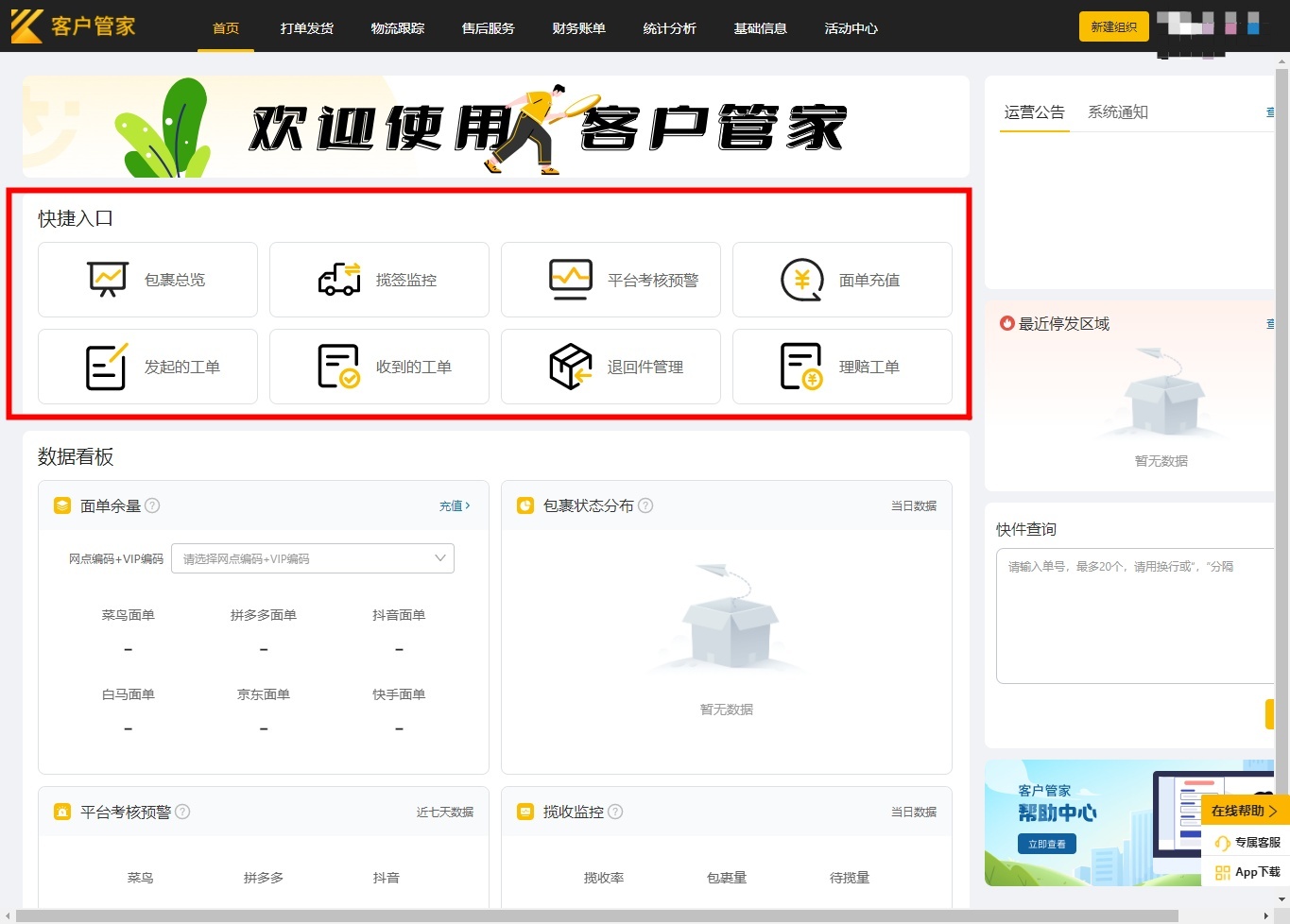The width and height of the screenshot is (1290, 924).
Task: Click the 新建组织 button
Action: coord(1113,26)
